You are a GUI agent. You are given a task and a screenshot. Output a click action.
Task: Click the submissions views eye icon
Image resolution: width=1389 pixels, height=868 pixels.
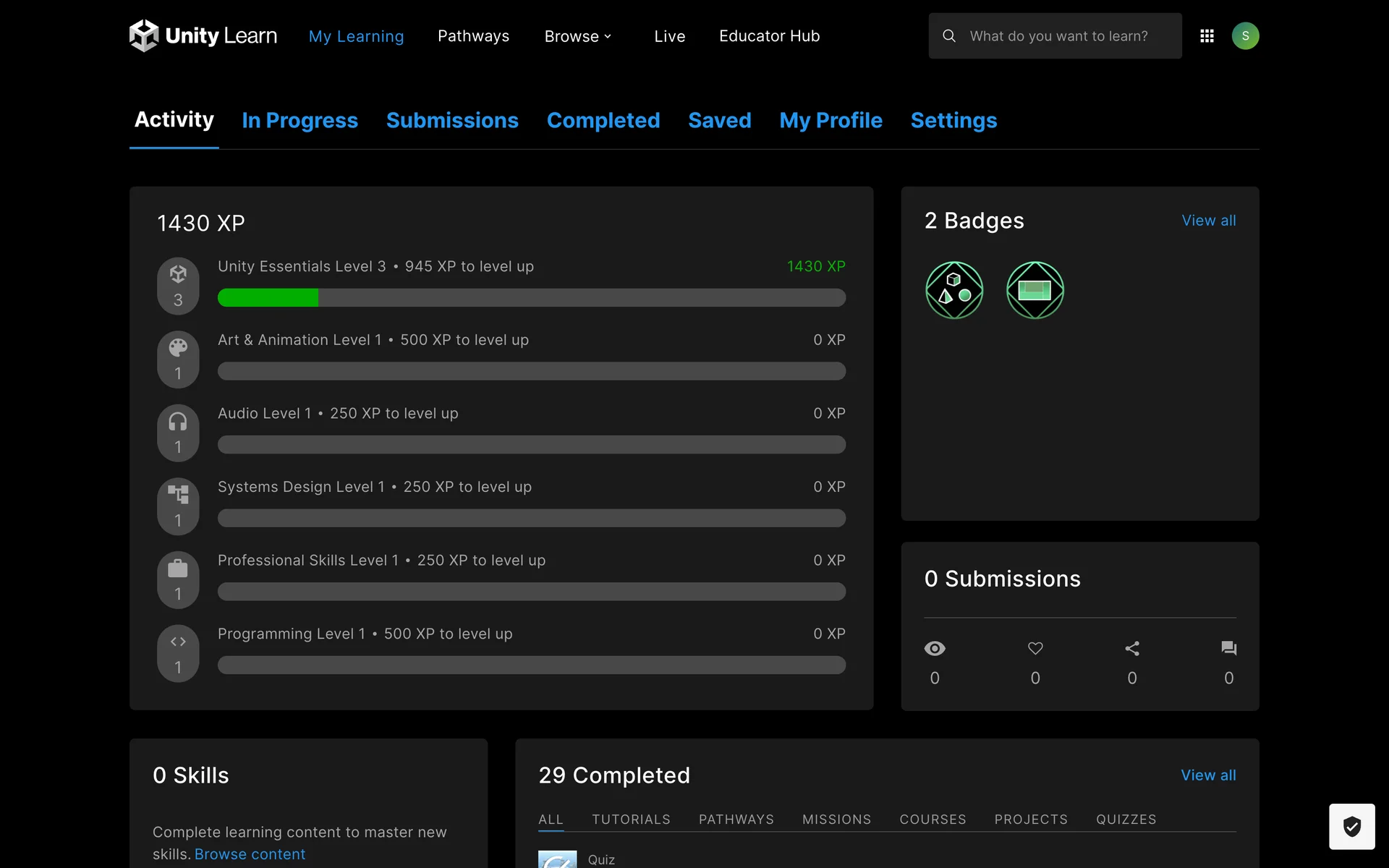coord(935,649)
